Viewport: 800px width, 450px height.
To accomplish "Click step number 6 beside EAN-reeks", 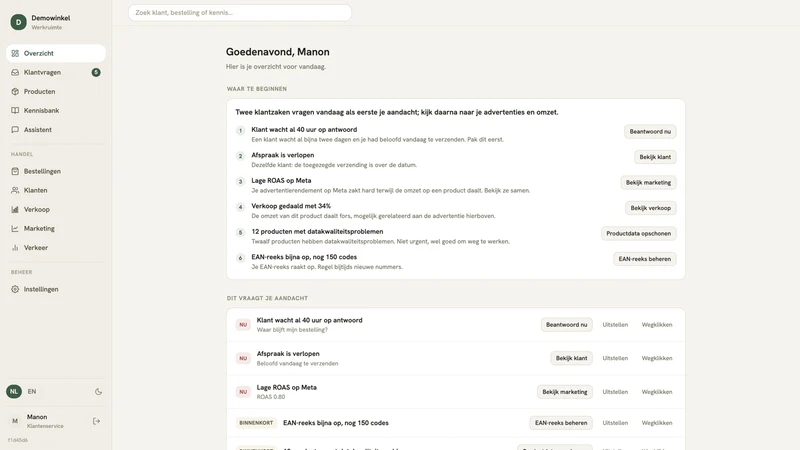I will tap(240, 258).
